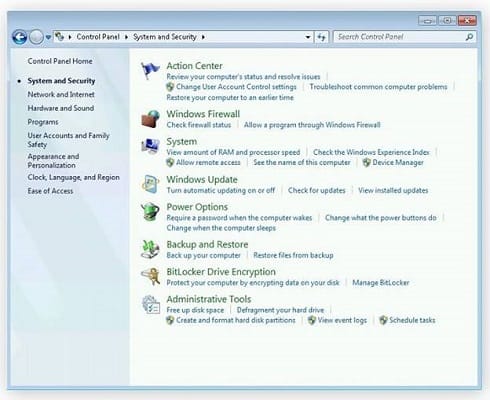Open the address bar history dropdown
Image resolution: width=490 pixels, height=400 pixels.
pyautogui.click(x=308, y=37)
